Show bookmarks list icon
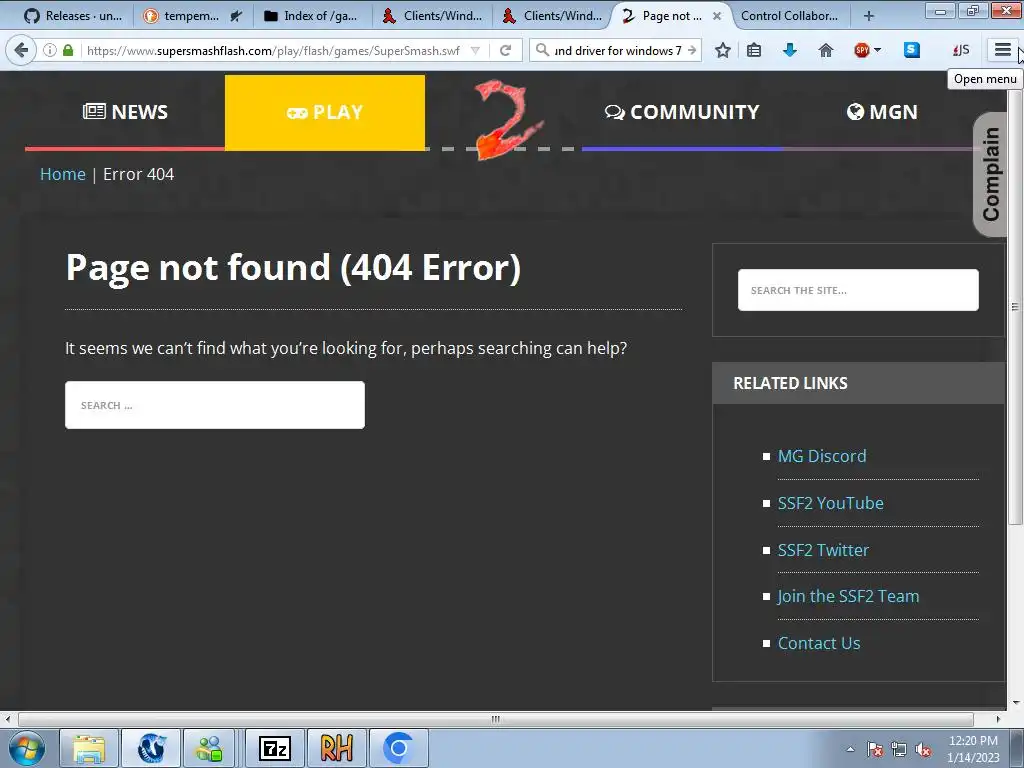This screenshot has height=768, width=1024. click(754, 50)
